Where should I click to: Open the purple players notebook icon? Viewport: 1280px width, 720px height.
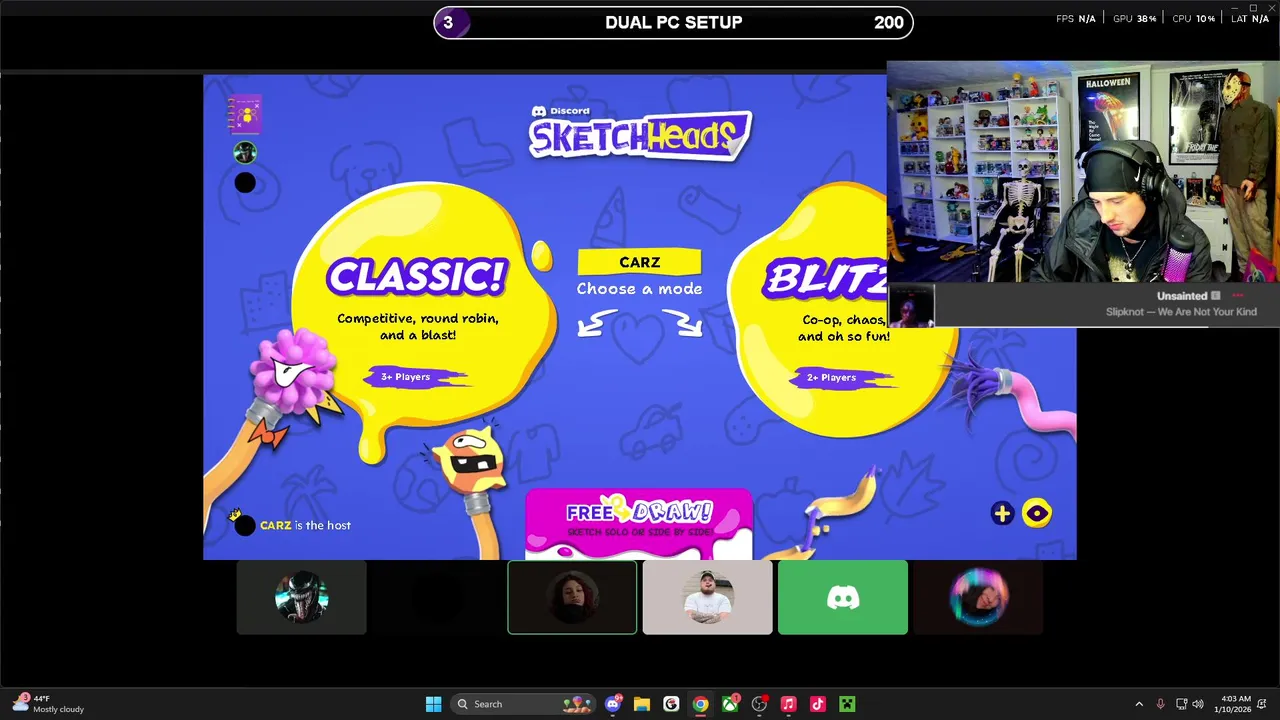[245, 115]
